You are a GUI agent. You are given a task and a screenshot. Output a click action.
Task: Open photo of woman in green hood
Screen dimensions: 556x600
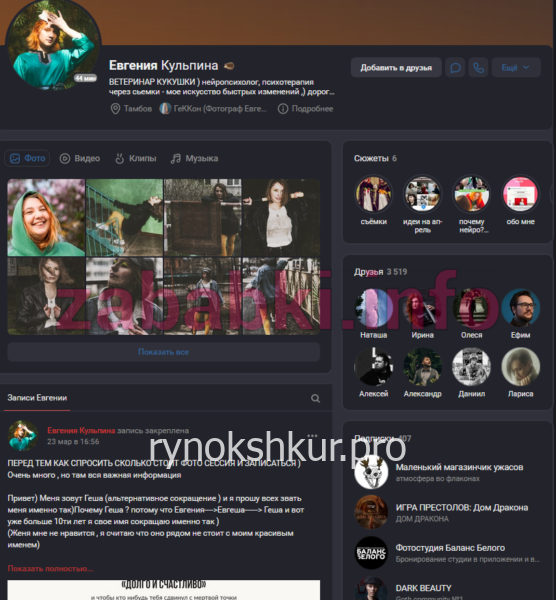click(46, 217)
